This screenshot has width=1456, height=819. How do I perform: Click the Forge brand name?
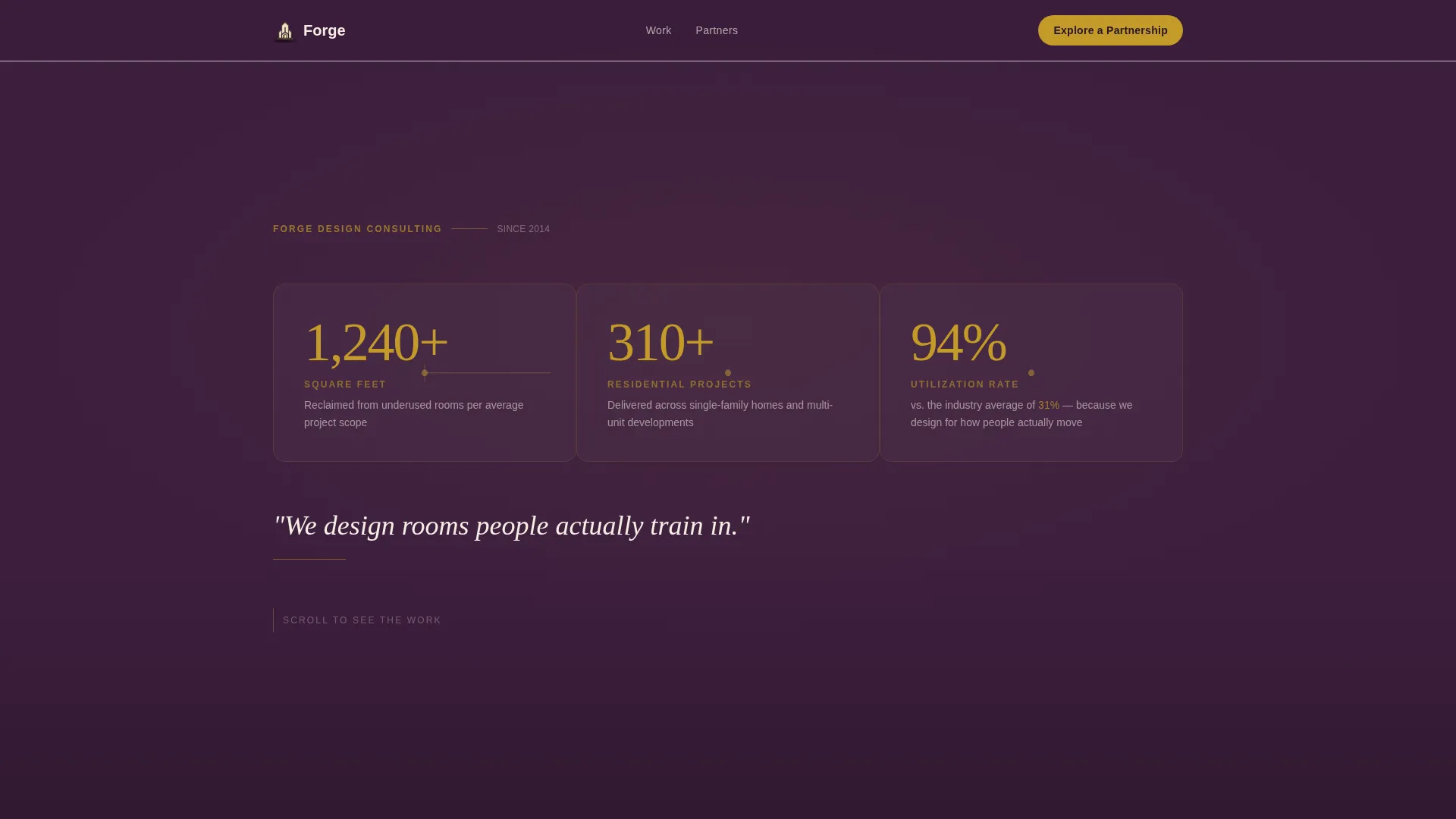point(324,30)
